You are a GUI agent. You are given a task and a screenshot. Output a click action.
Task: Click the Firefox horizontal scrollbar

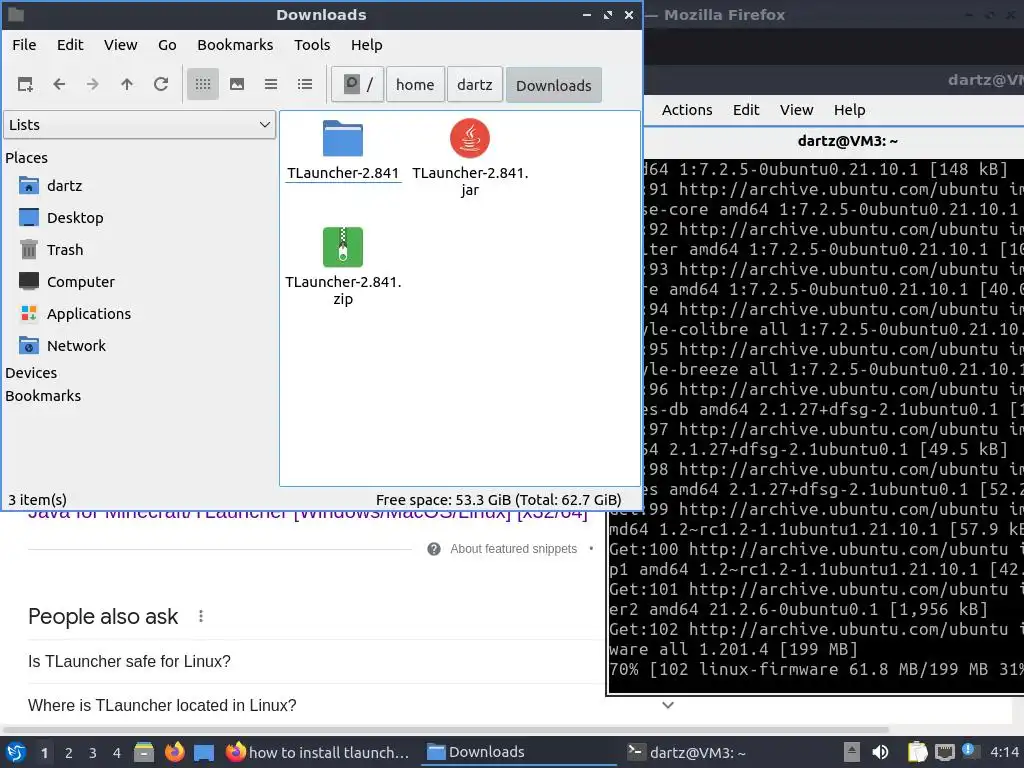click(x=446, y=729)
